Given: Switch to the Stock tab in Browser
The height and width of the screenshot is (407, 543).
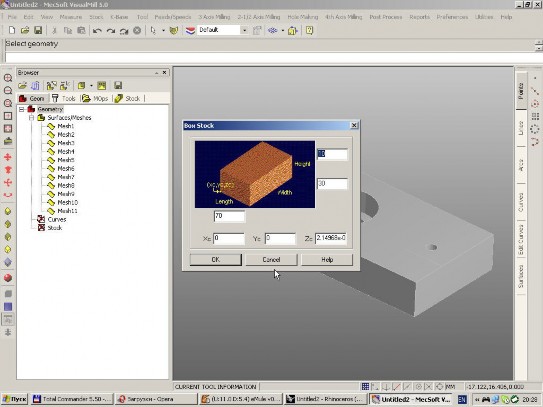Looking at the screenshot, I should click(x=128, y=98).
